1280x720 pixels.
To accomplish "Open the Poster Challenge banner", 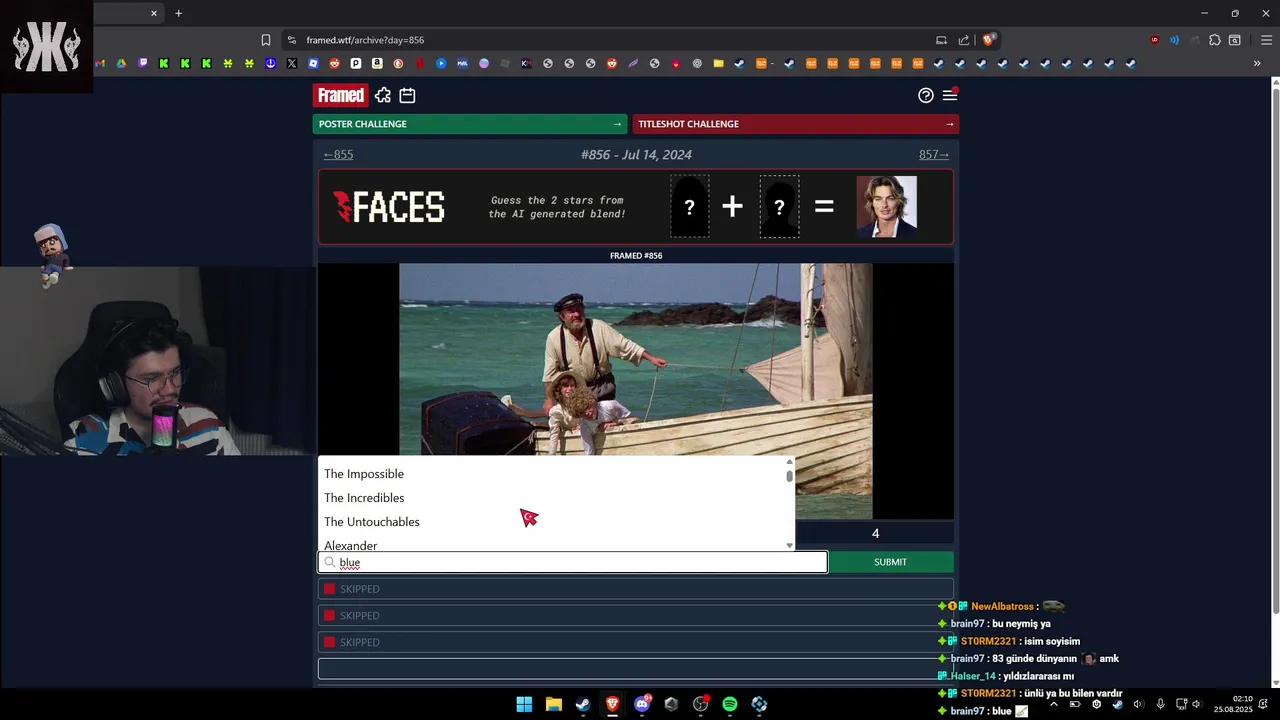I will point(469,124).
